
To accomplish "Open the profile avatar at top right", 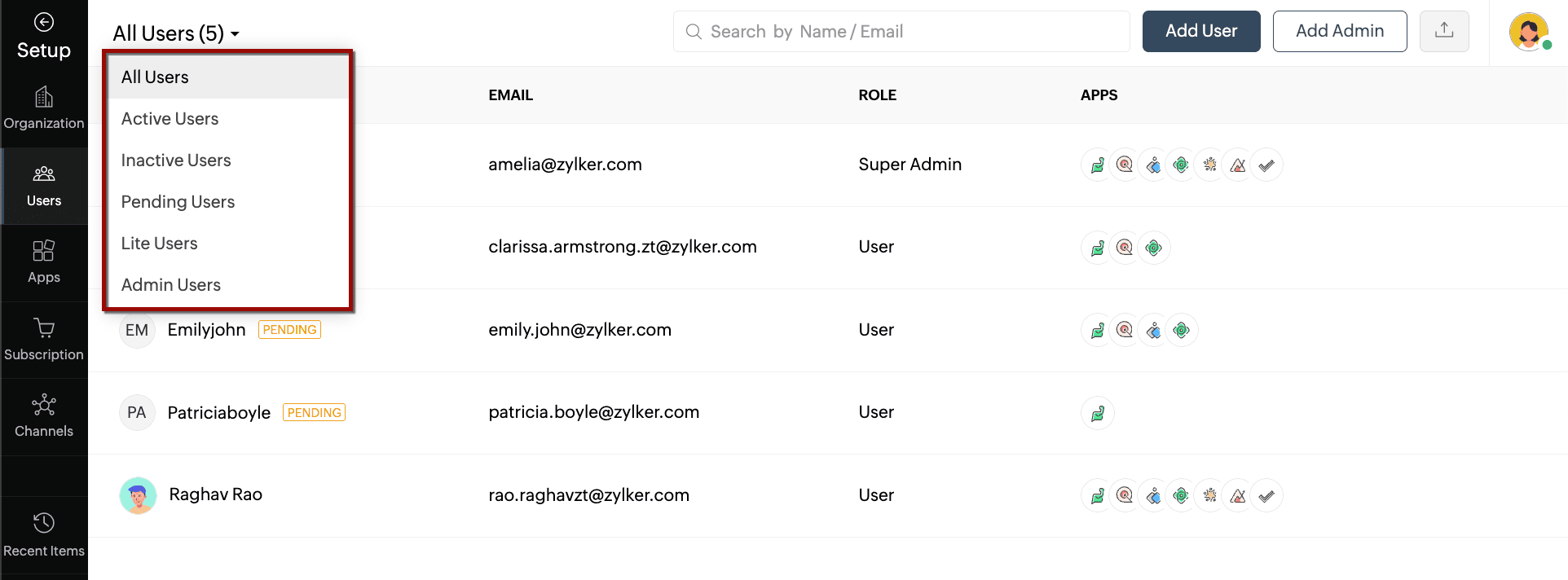I will tap(1528, 32).
